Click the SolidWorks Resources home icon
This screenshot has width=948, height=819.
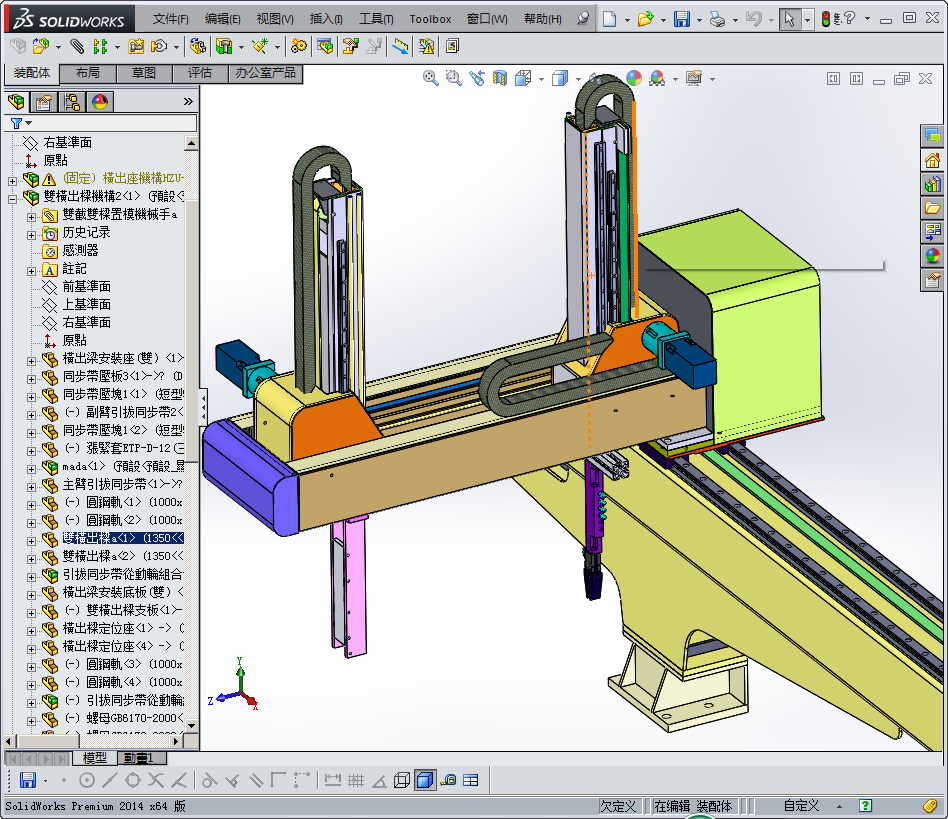(x=932, y=160)
